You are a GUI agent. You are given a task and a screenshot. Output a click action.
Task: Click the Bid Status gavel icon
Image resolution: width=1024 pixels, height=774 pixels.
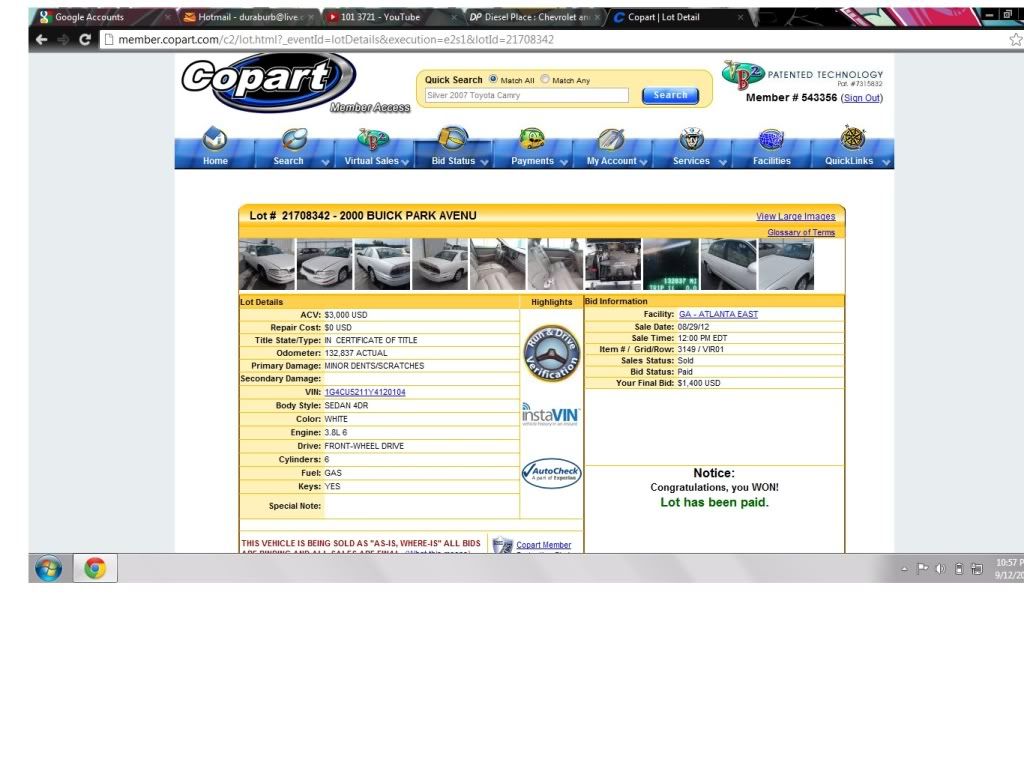coord(453,138)
